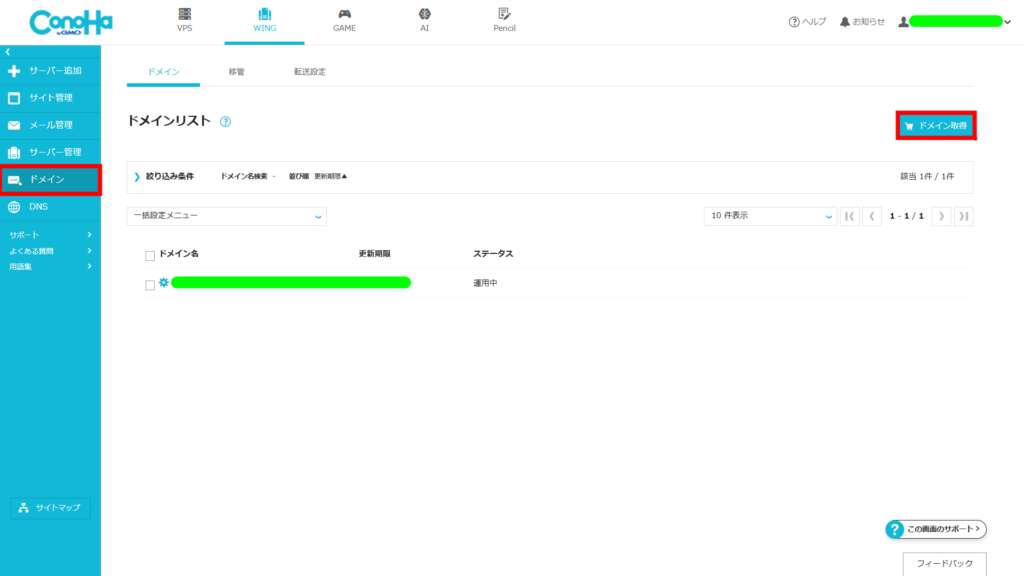Open the Pencil service icon
The image size is (1024, 576).
click(x=504, y=15)
